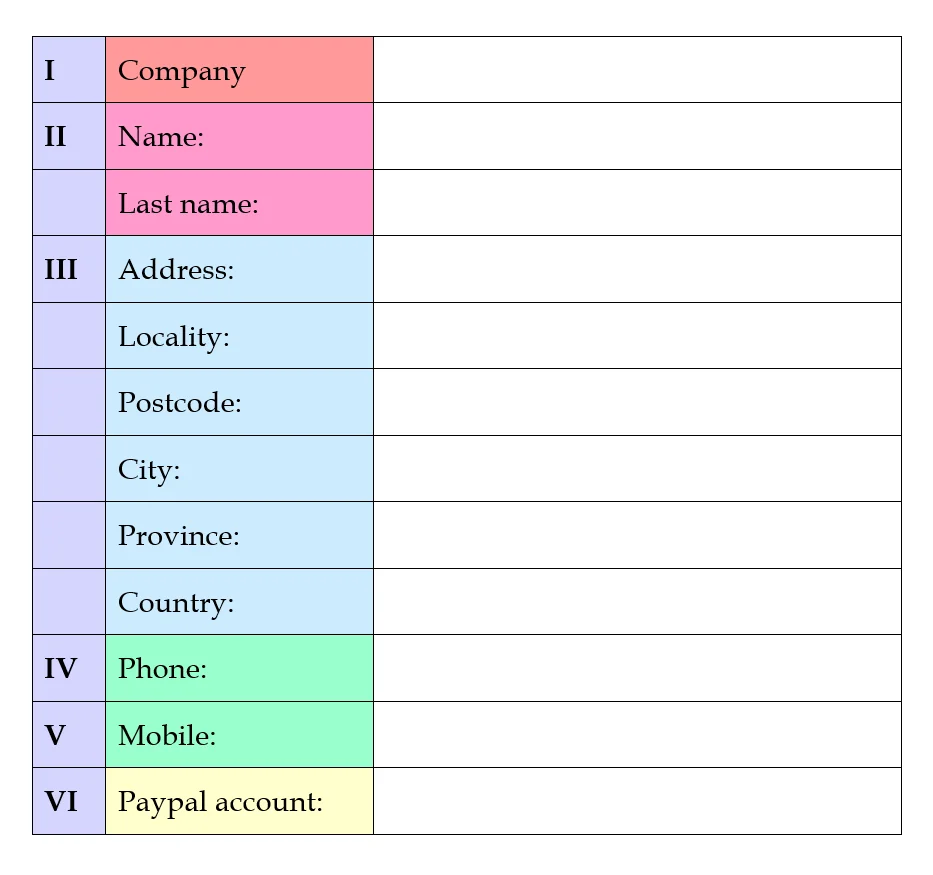Select the Locality input cell
Screen dimensions: 933x875
(637, 336)
